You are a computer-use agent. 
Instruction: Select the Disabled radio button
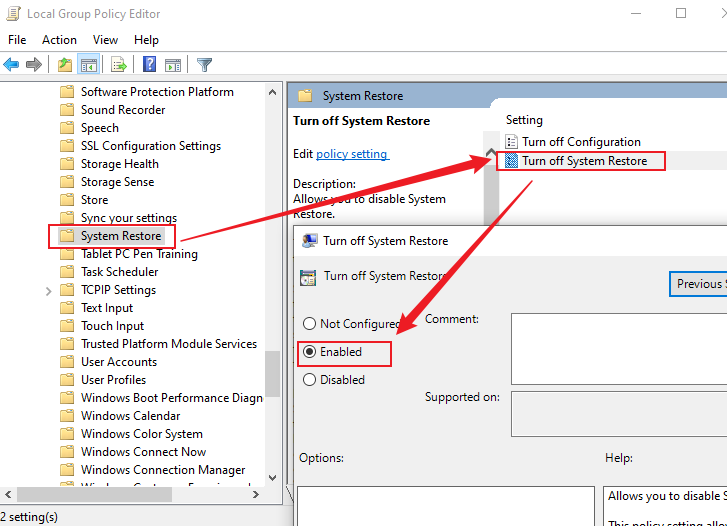(x=310, y=380)
